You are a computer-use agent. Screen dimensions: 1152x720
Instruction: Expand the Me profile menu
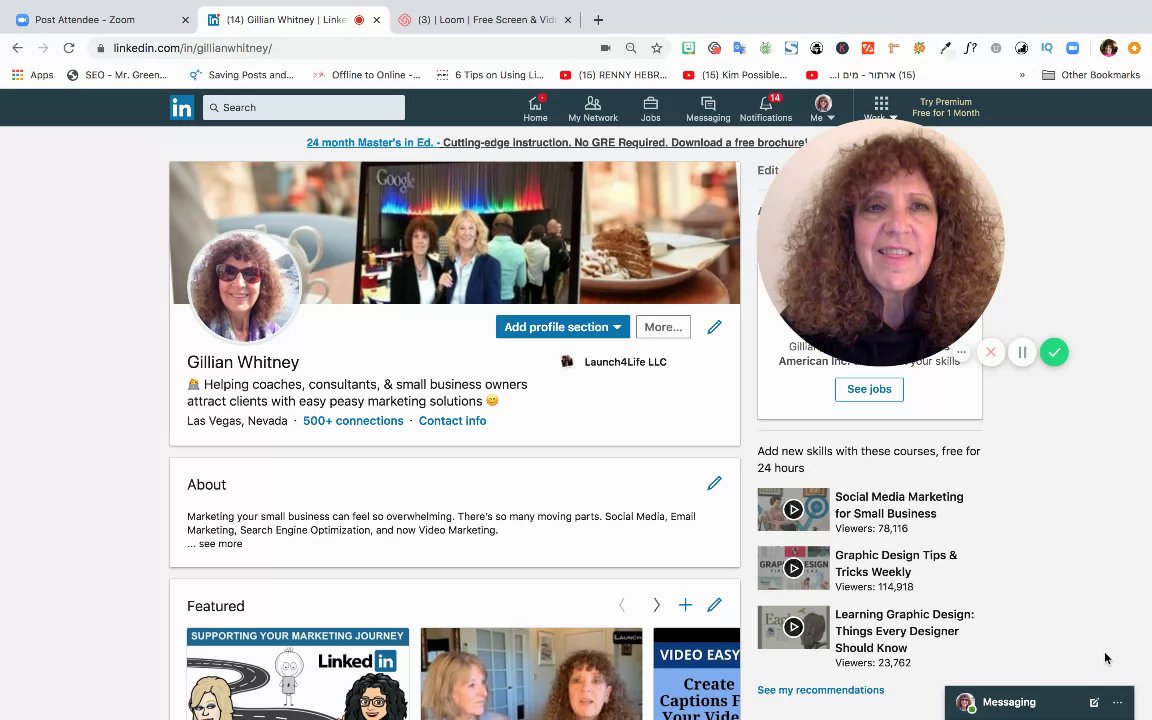[x=823, y=108]
